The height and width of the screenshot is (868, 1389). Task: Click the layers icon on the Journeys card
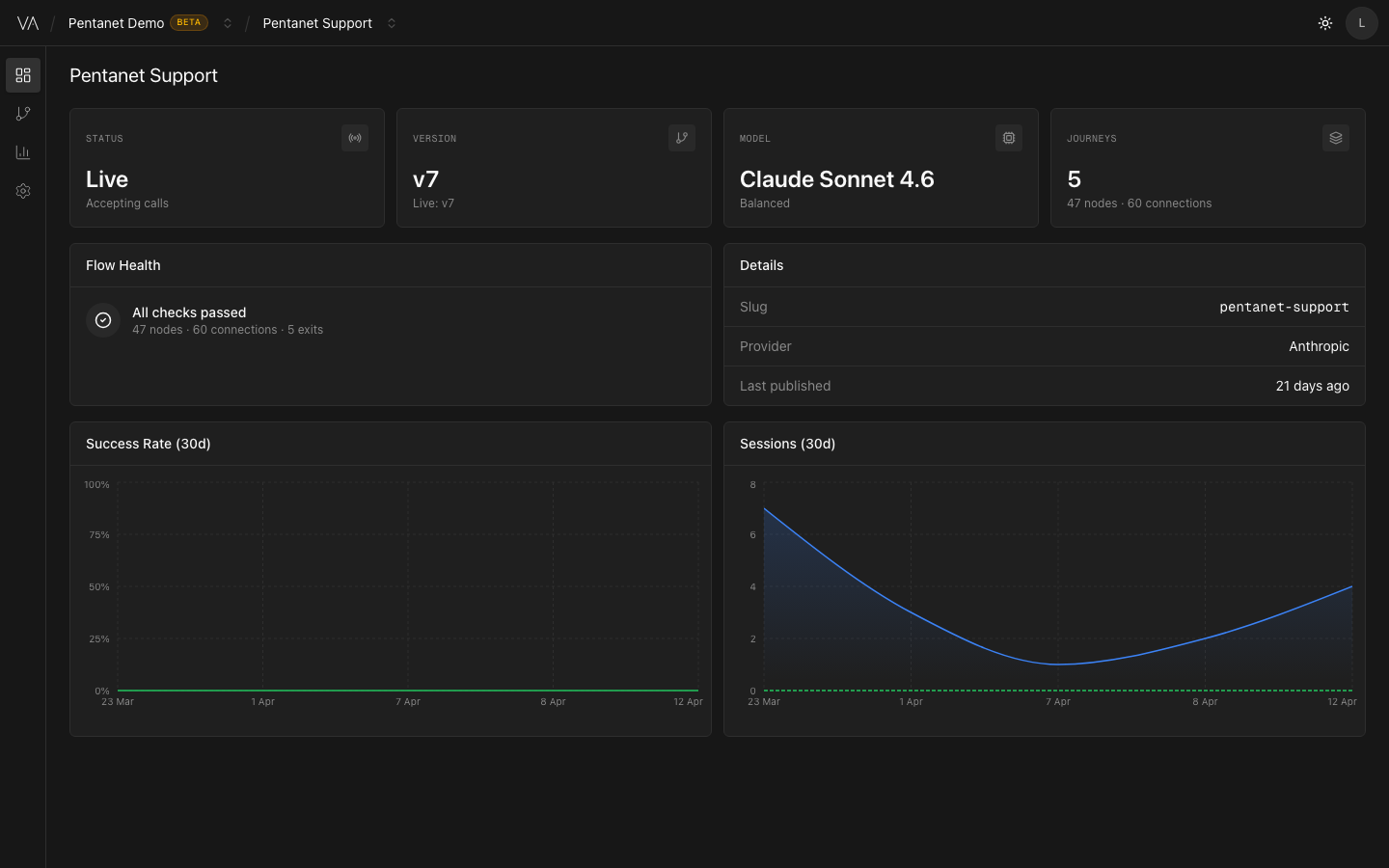click(1336, 138)
